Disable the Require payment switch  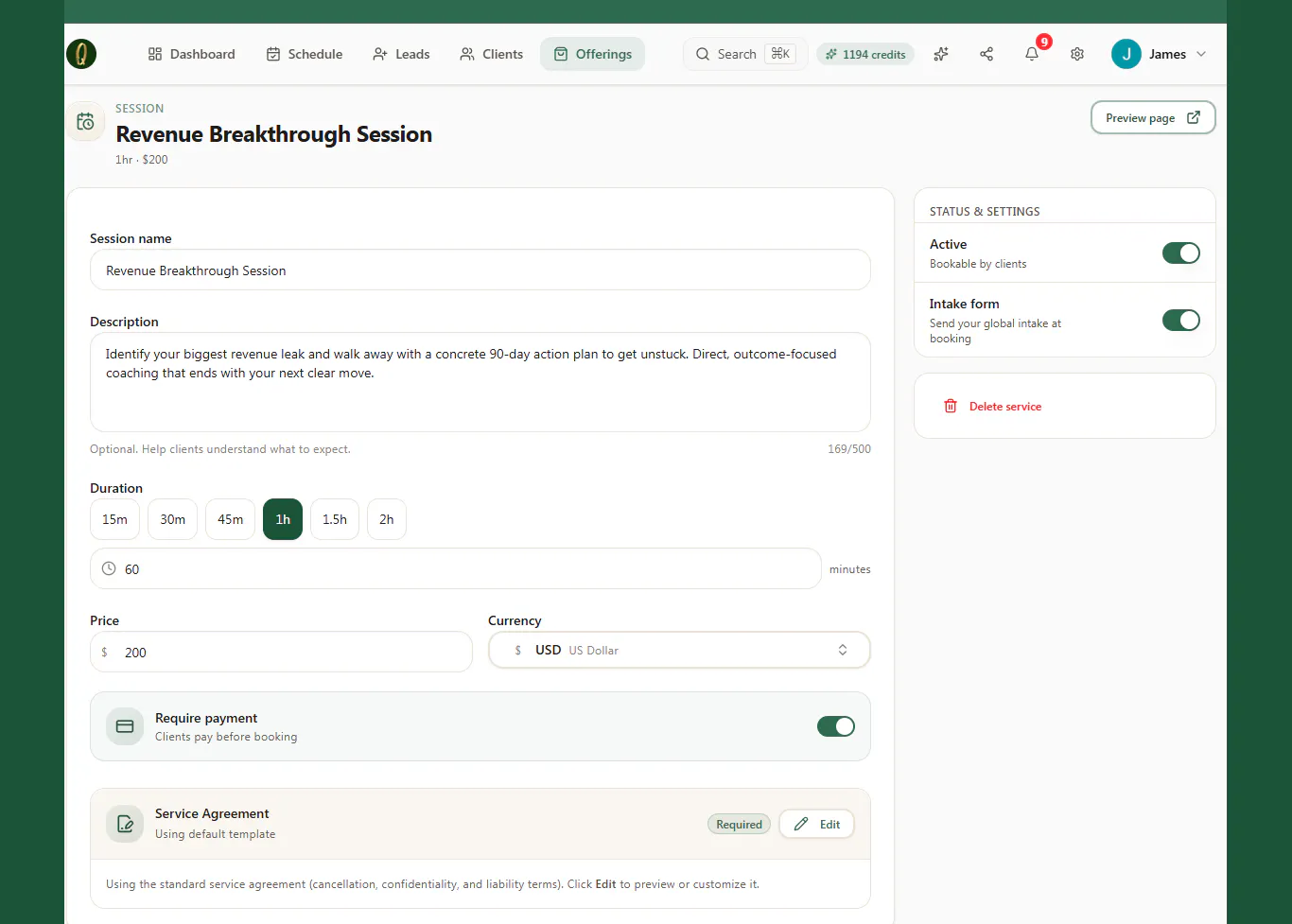(x=836, y=725)
